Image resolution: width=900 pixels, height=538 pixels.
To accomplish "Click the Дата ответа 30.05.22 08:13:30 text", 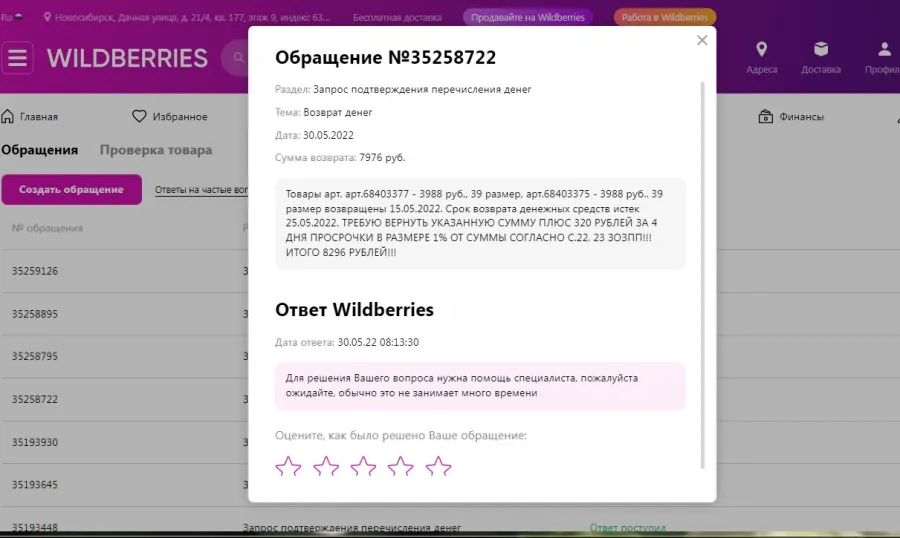I will [x=347, y=342].
